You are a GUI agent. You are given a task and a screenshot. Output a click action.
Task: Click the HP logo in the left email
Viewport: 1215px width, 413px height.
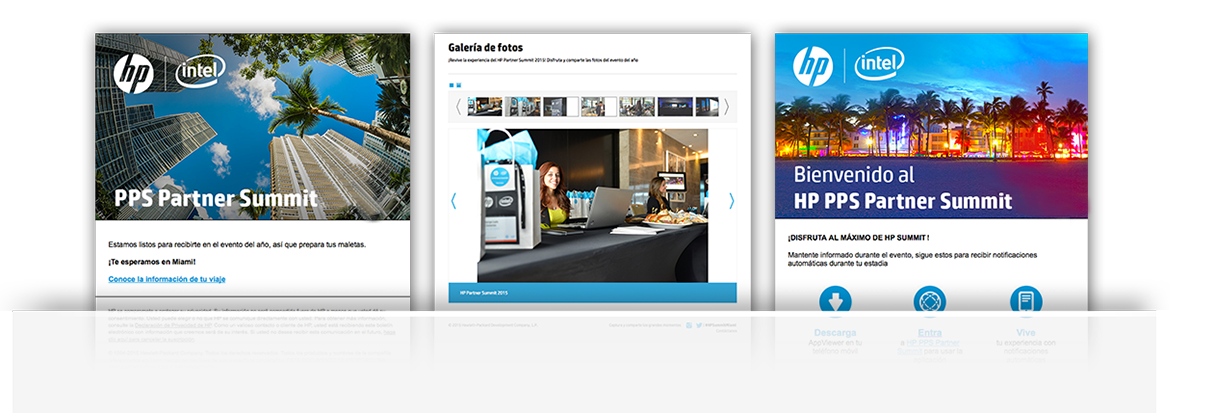pyautogui.click(x=132, y=72)
